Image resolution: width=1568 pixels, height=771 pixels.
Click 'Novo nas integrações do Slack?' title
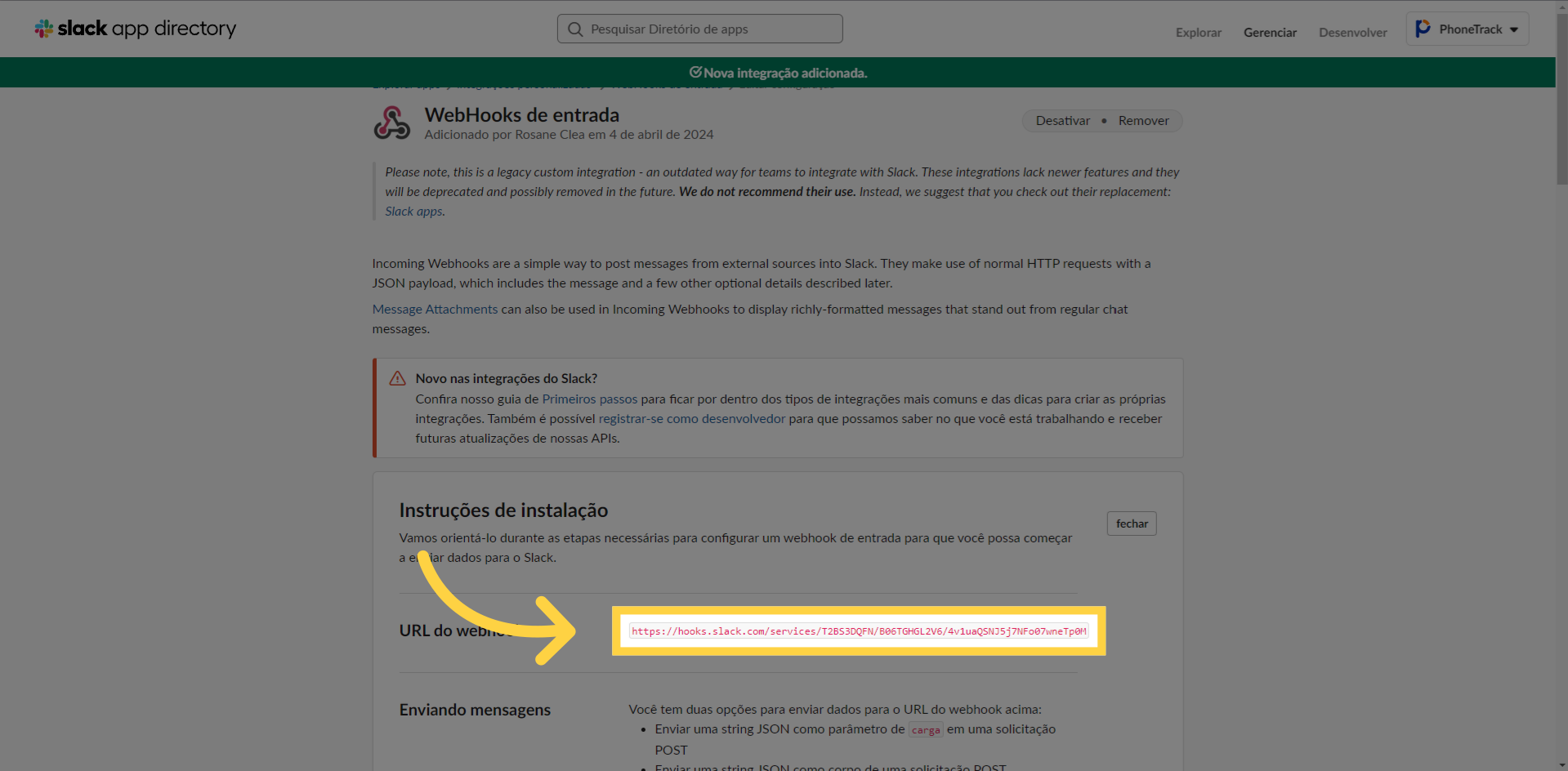[506, 379]
